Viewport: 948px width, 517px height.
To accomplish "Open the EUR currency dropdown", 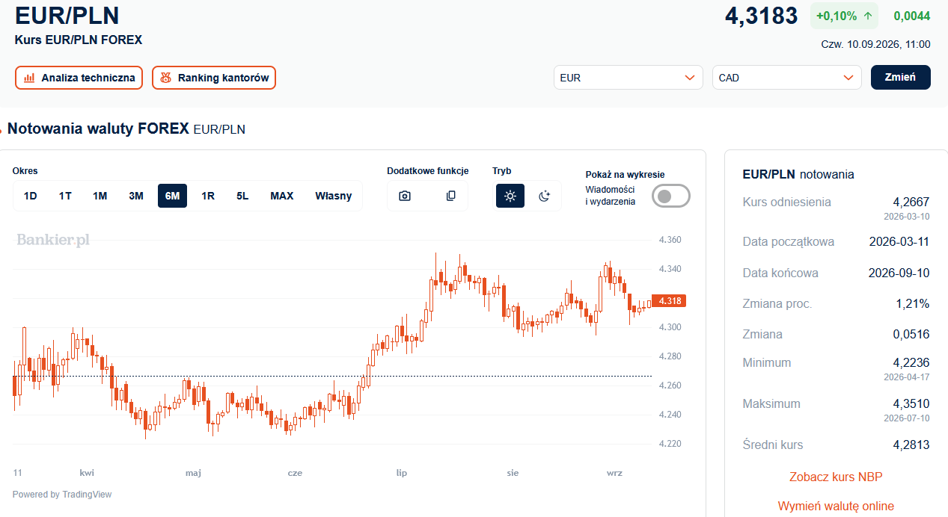I will 628,78.
